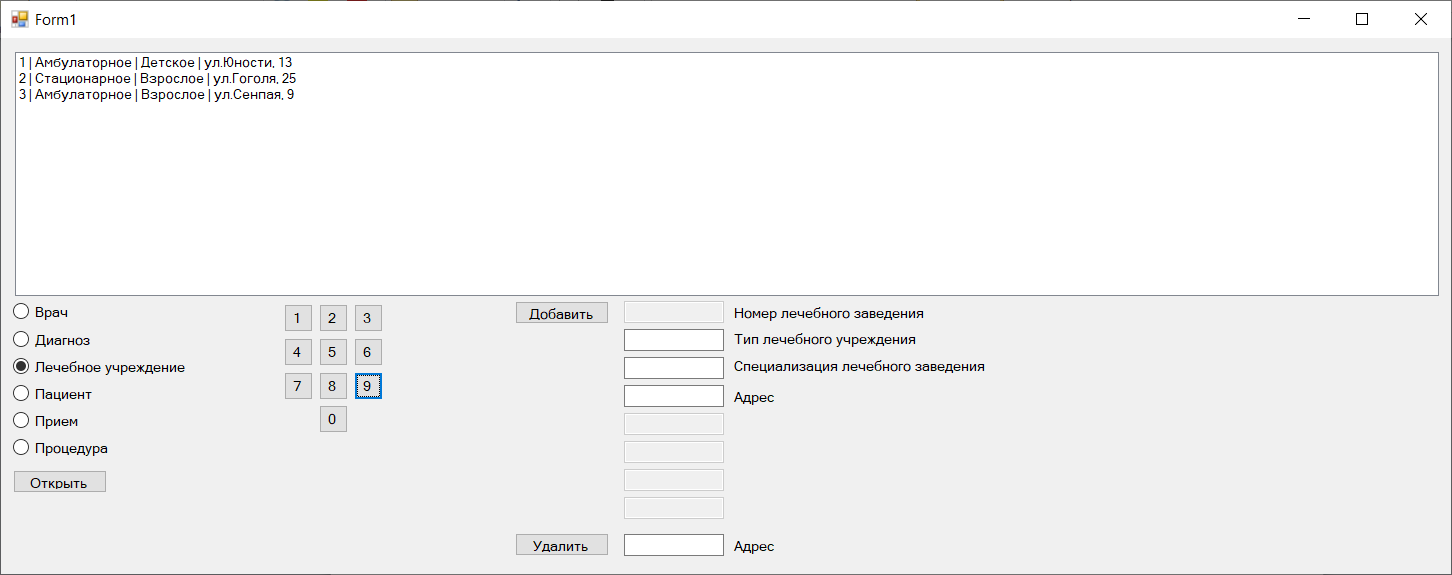The height and width of the screenshot is (575, 1452).
Task: Click keypad digit 0
Action: (x=333, y=419)
